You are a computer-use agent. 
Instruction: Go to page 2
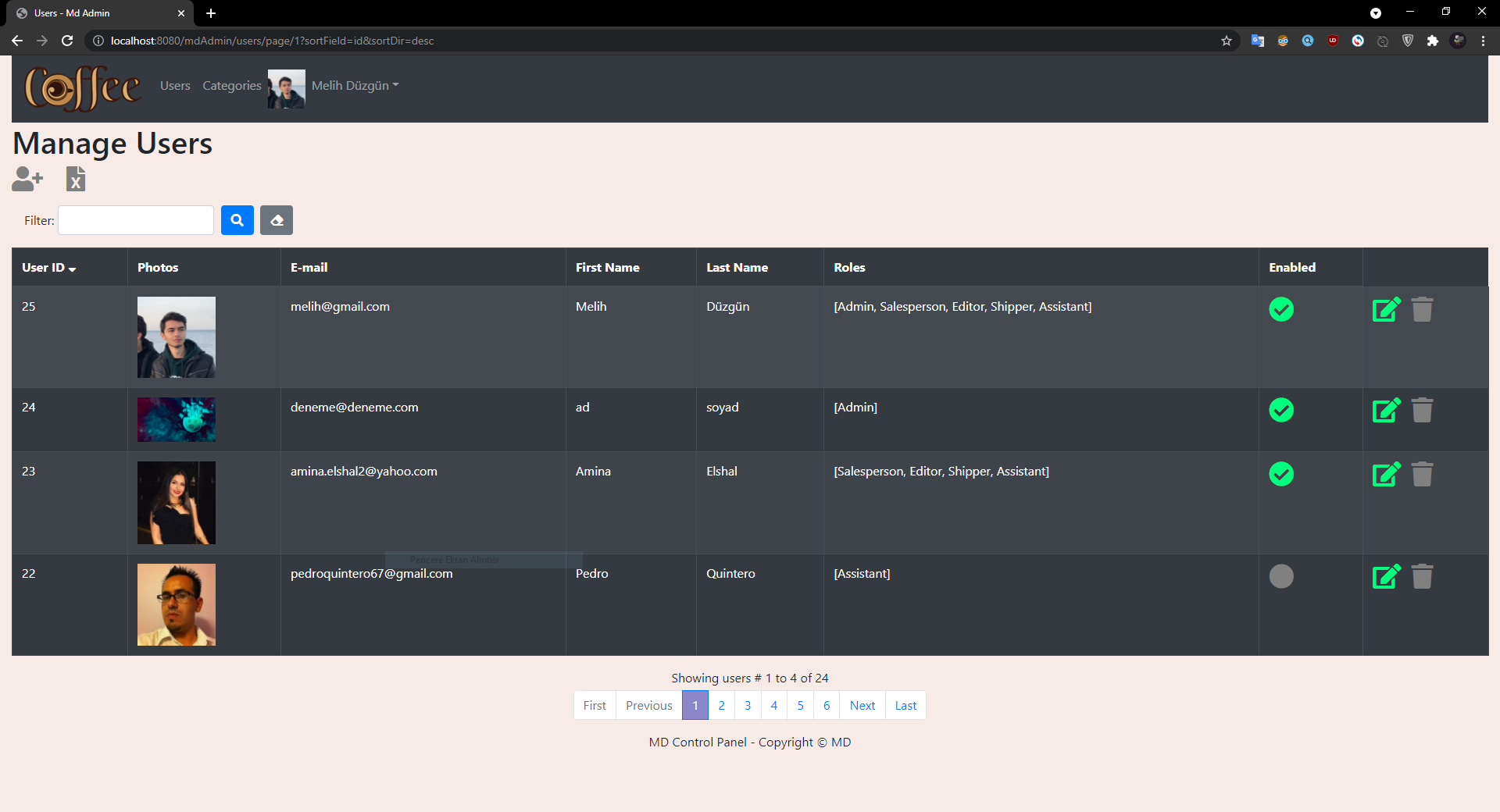[x=721, y=705]
